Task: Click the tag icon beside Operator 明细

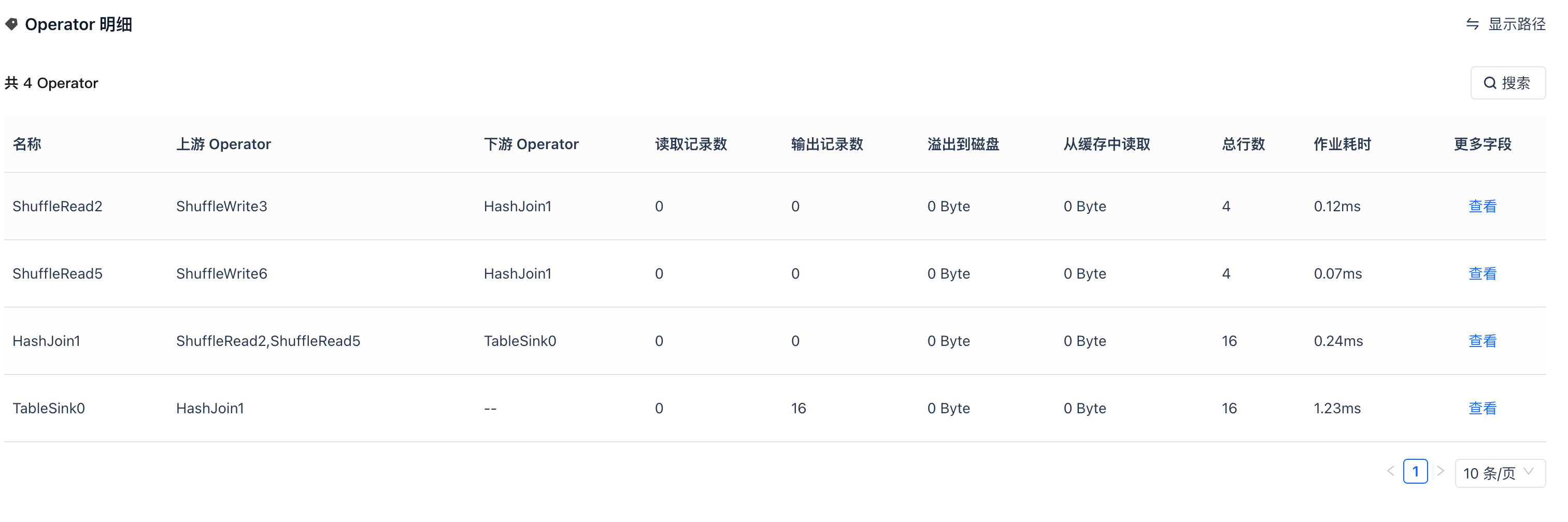Action: [11, 24]
